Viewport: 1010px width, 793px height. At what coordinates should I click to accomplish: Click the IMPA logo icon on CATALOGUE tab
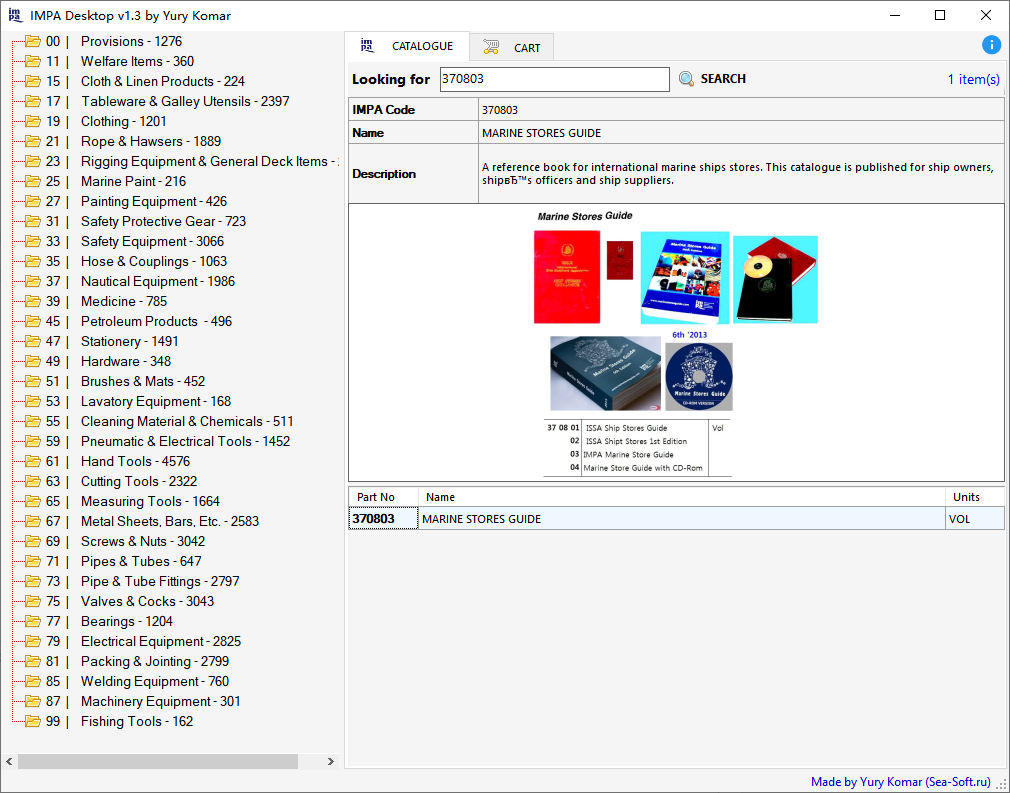[x=367, y=46]
